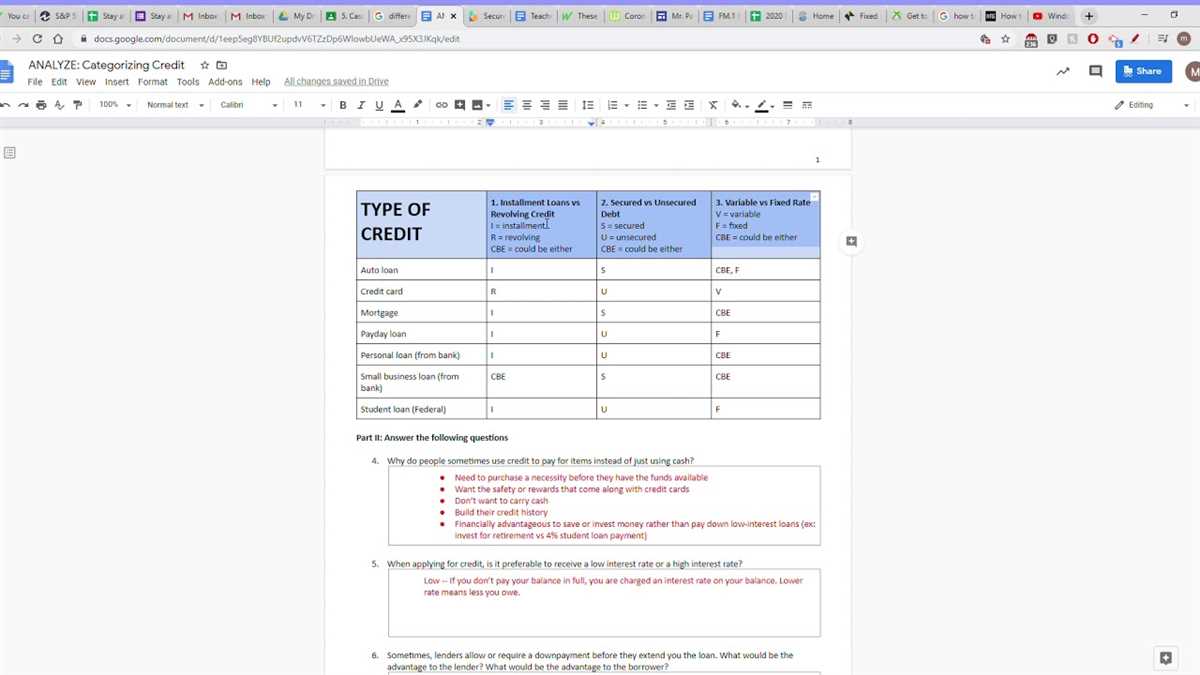Open comment history icon near Share
The image size is (1200, 675).
point(1095,71)
